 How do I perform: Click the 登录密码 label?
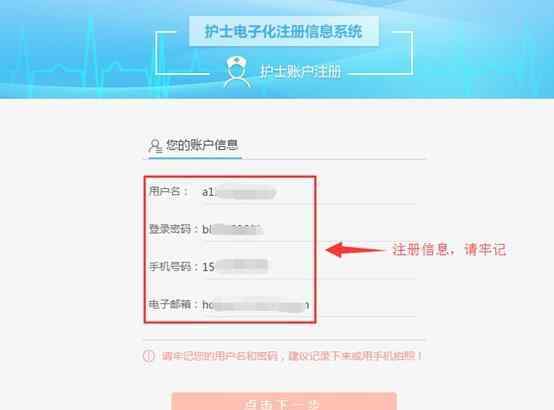click(x=170, y=229)
